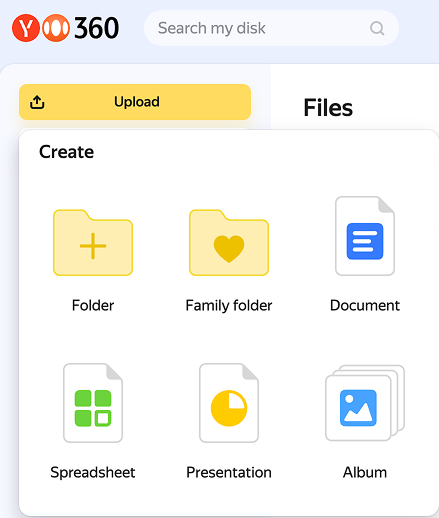
Task: Create a new album via the picture stack icon
Action: 365,403
